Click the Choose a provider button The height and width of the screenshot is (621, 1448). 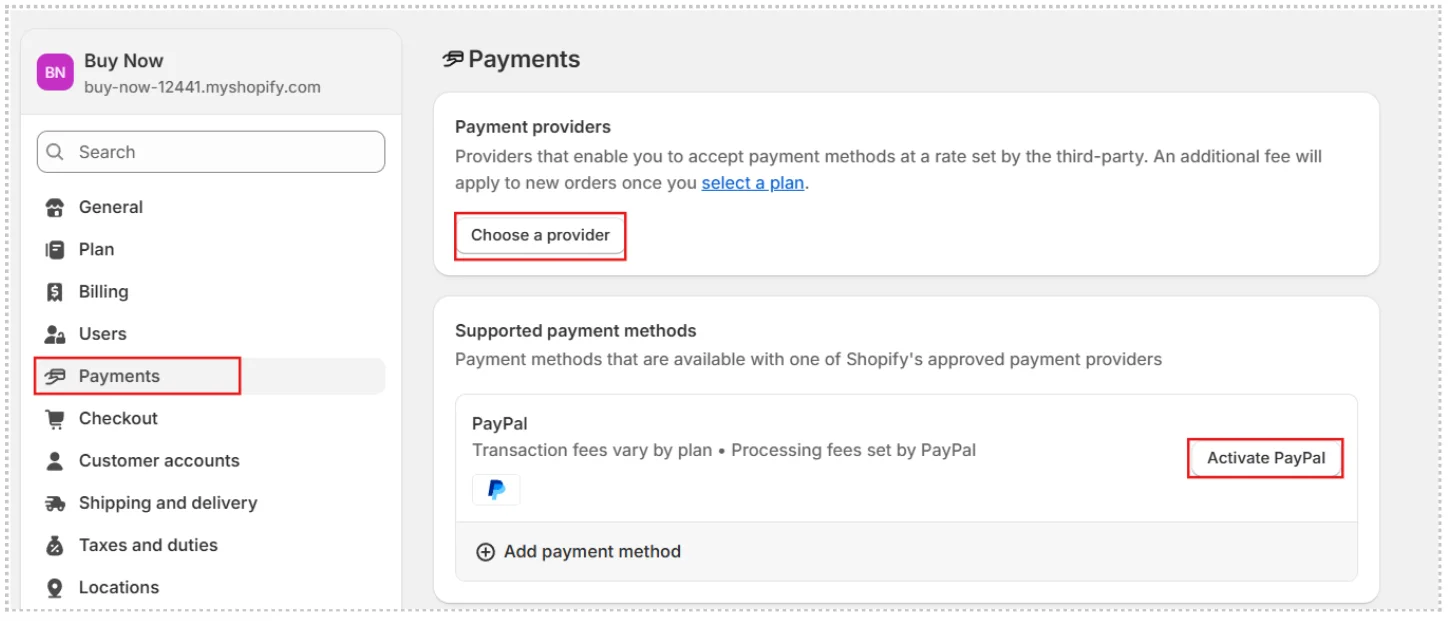tap(540, 235)
